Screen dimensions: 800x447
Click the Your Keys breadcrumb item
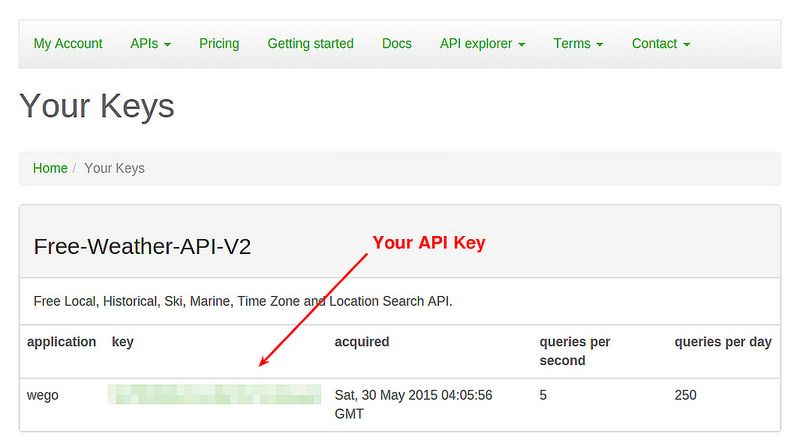tap(114, 168)
